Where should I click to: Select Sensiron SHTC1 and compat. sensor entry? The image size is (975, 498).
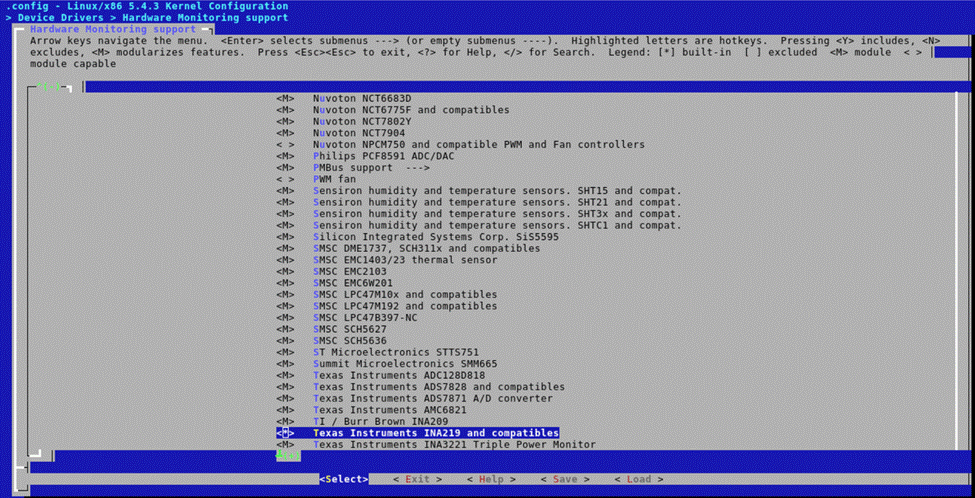[497, 225]
